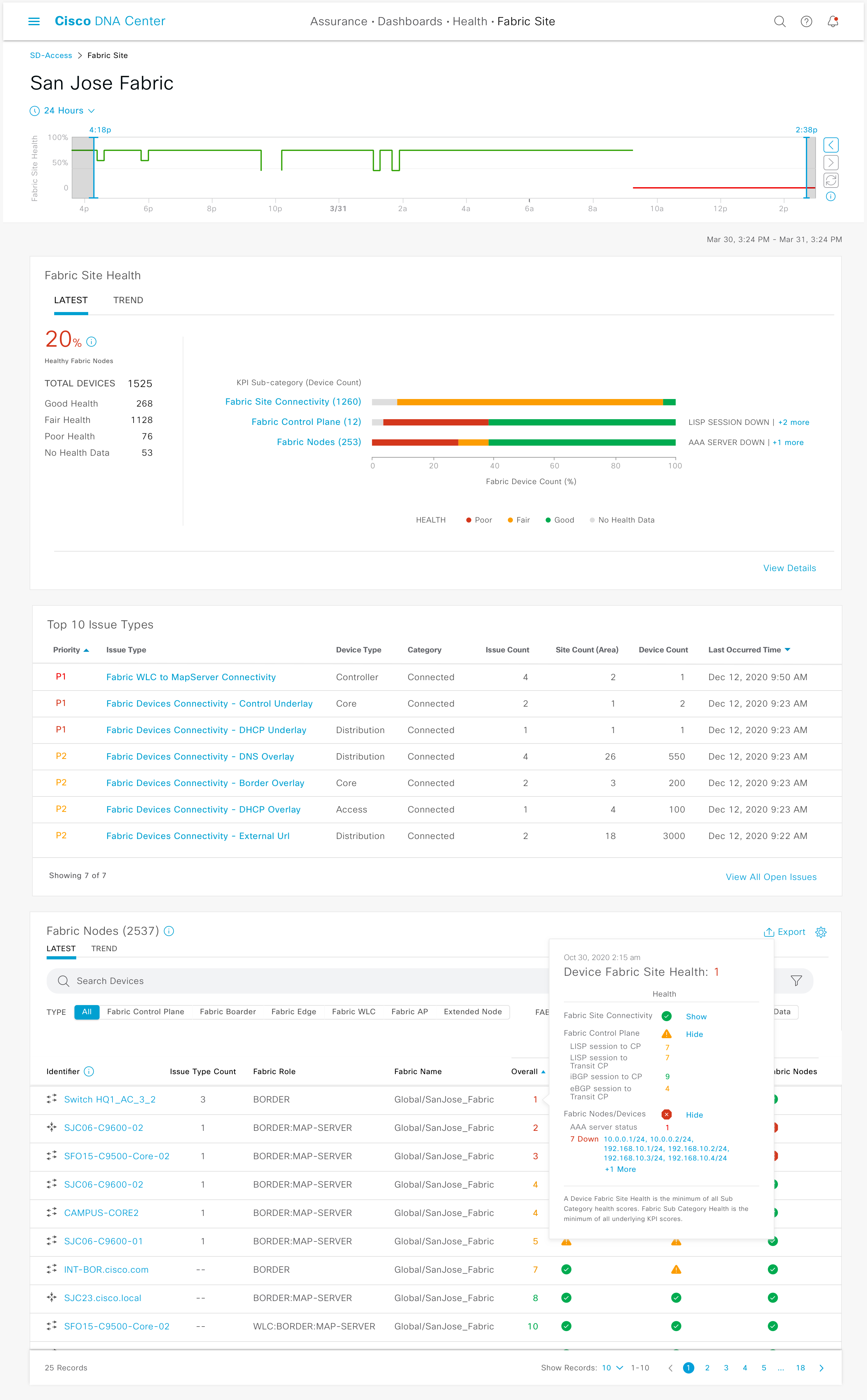This screenshot has height=1400, width=867.
Task: Click the info icon next to Fabric Nodes (2537)
Action: point(169,931)
